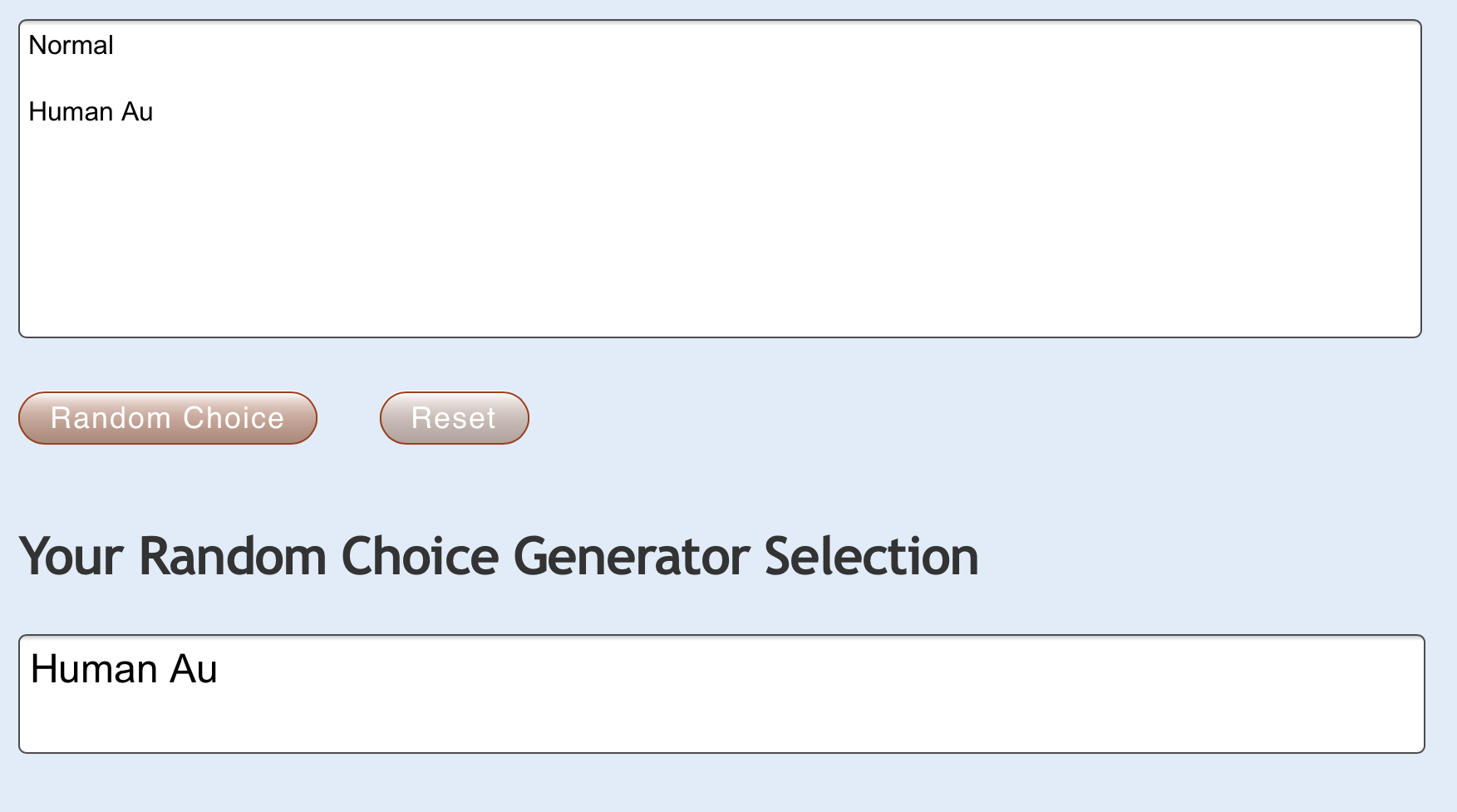This screenshot has width=1457, height=812.
Task: Click the Random Choice Generator Selection heading
Action: pyautogui.click(x=498, y=556)
